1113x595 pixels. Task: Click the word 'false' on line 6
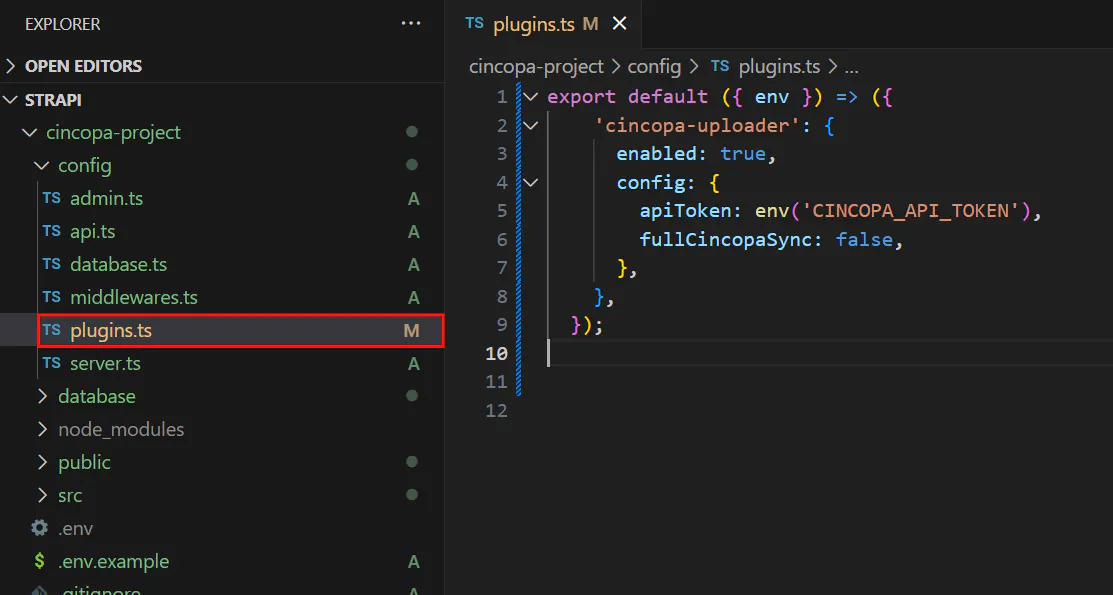coord(864,239)
